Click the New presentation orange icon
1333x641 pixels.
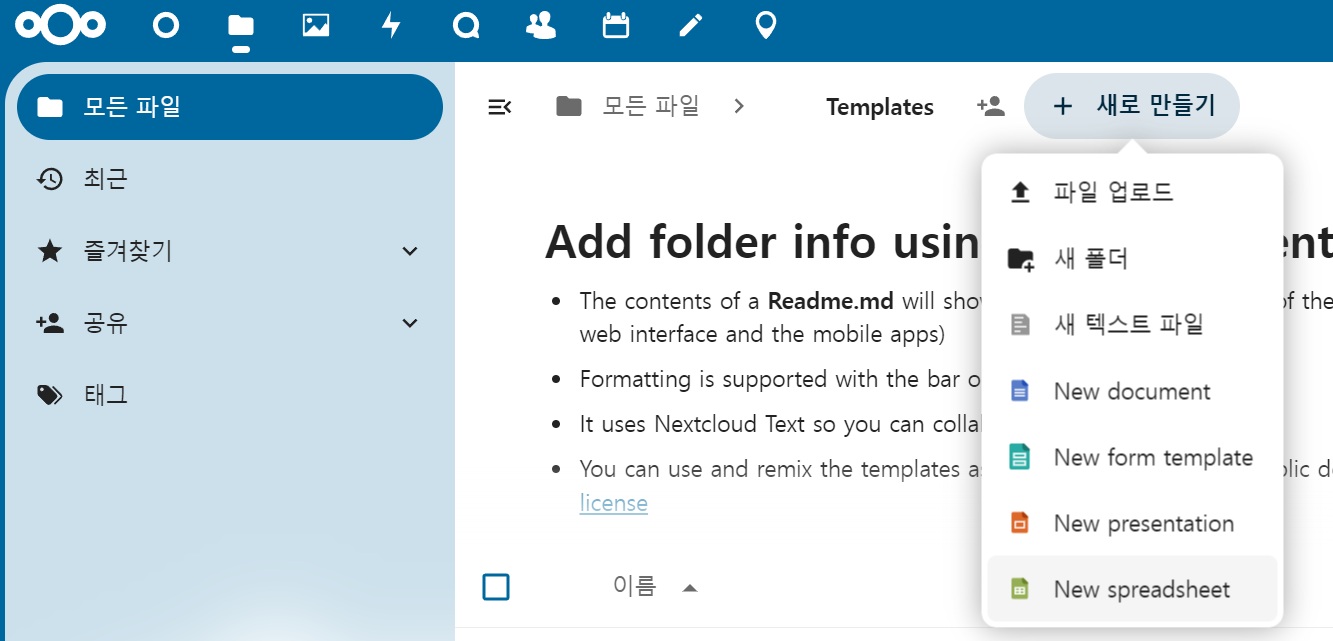pos(1020,524)
